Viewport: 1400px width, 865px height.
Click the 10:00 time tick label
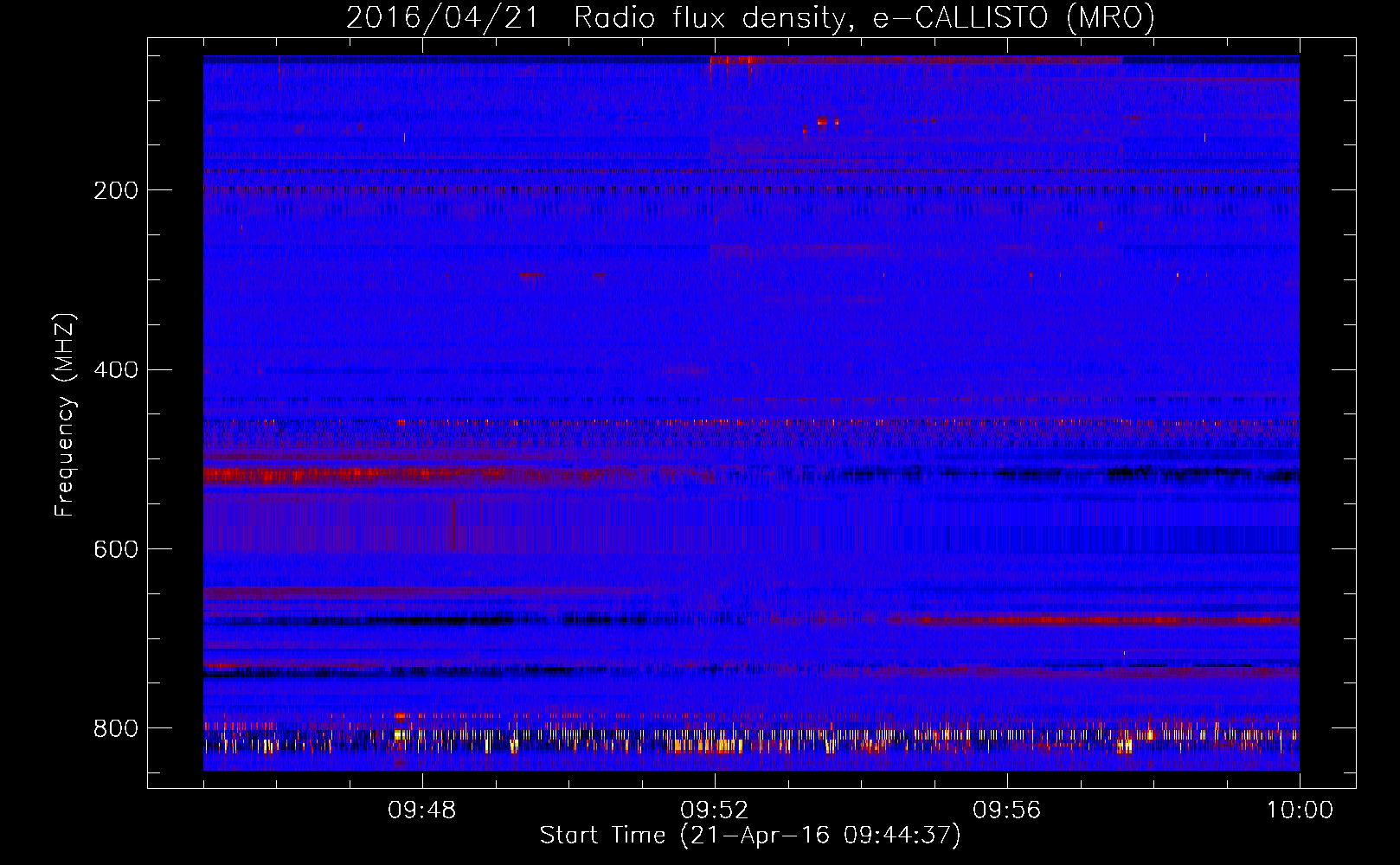(1300, 811)
